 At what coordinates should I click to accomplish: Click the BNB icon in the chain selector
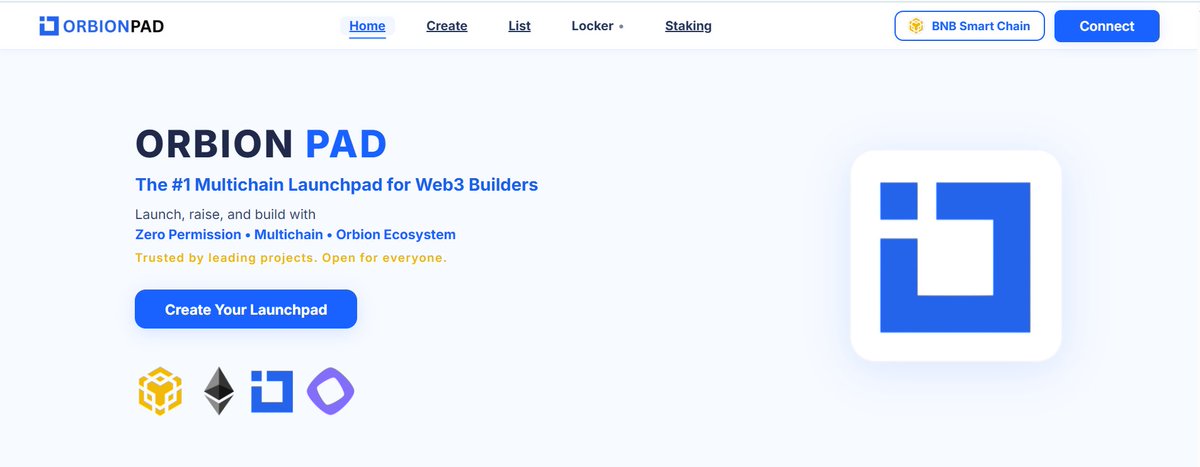[x=915, y=26]
